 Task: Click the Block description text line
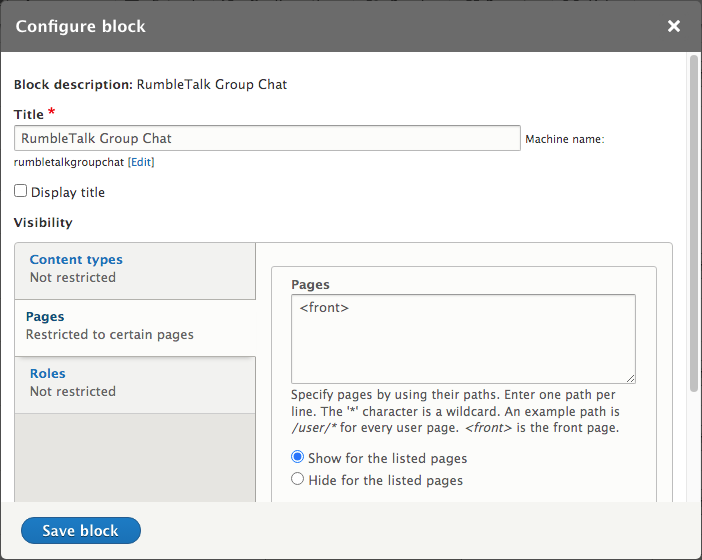[x=150, y=85]
